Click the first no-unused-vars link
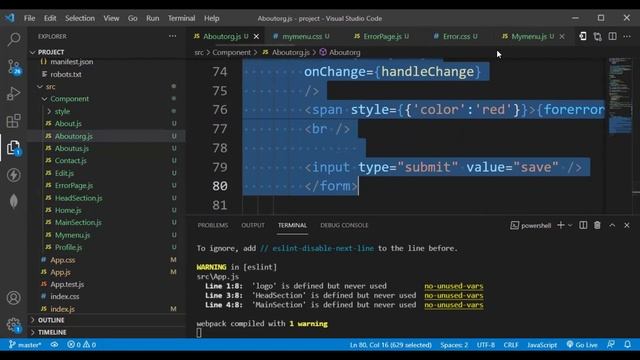The height and width of the screenshot is (360, 640). (453, 286)
